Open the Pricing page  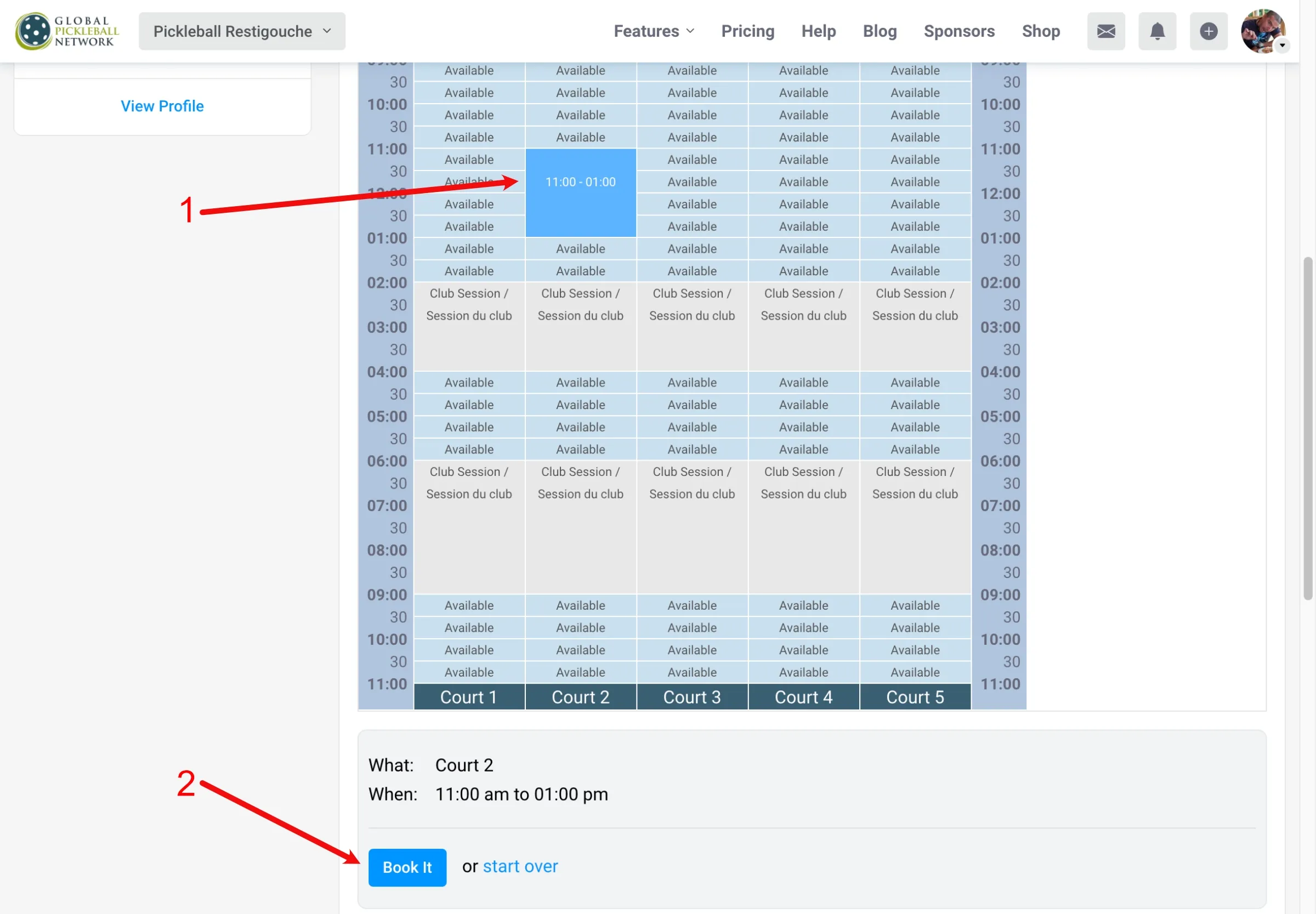747,31
